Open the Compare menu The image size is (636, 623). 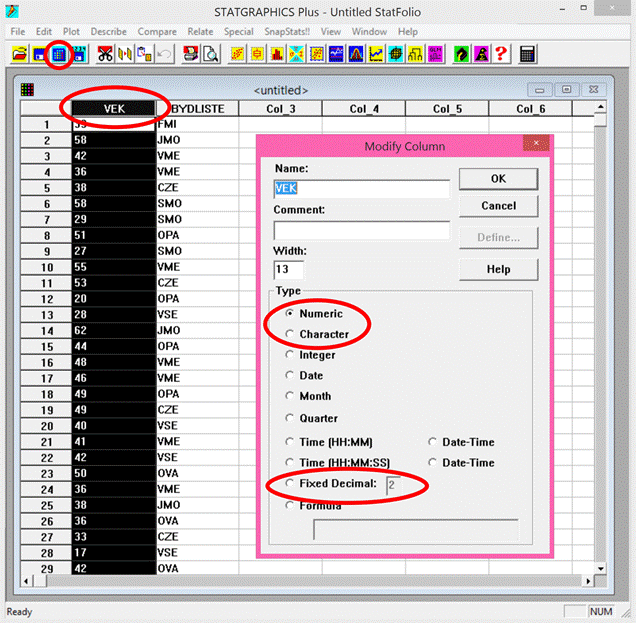[157, 32]
